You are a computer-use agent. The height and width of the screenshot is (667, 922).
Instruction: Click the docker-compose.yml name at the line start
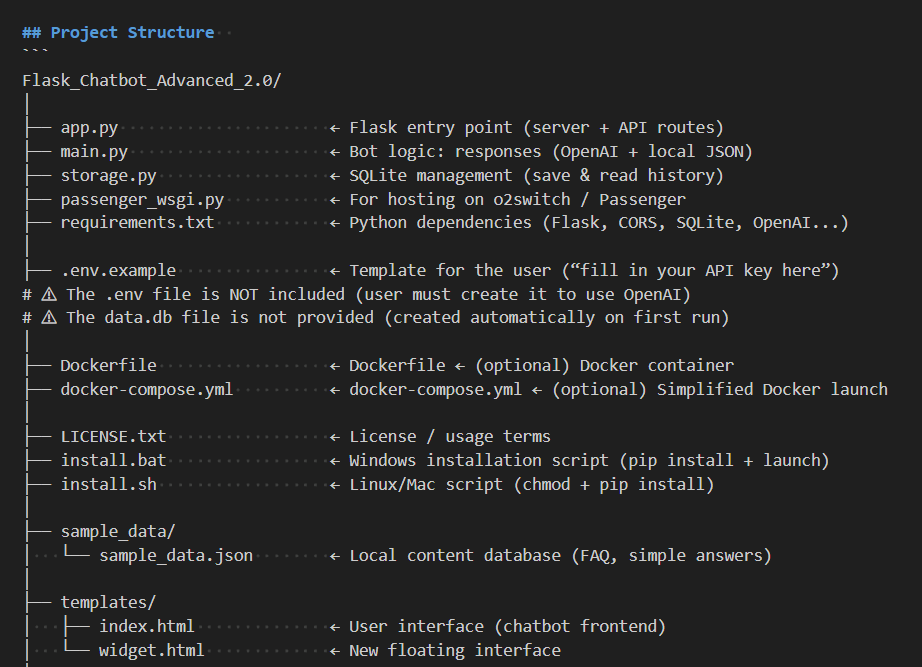click(147, 389)
